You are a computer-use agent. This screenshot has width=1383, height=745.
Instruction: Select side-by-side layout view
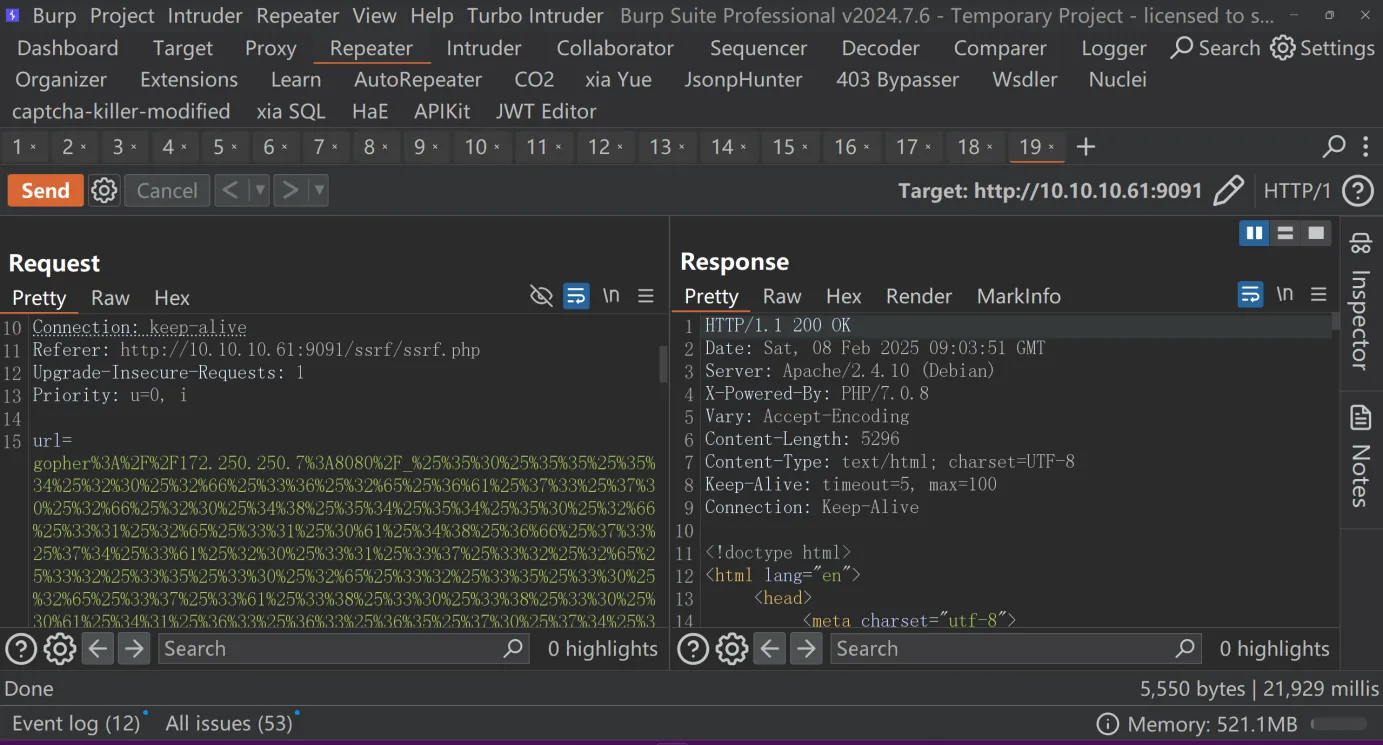[1254, 233]
